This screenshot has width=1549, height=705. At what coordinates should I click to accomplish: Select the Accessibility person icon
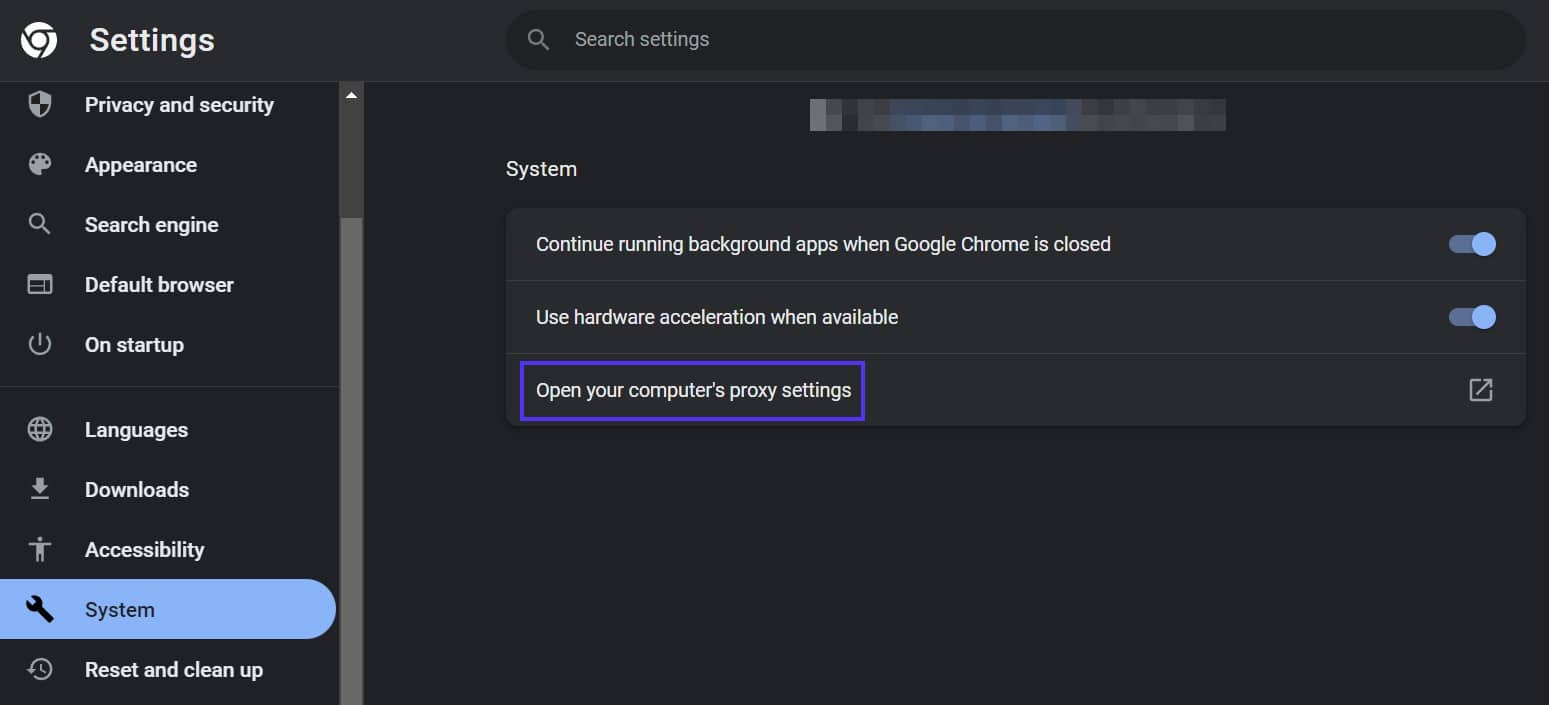[39, 549]
